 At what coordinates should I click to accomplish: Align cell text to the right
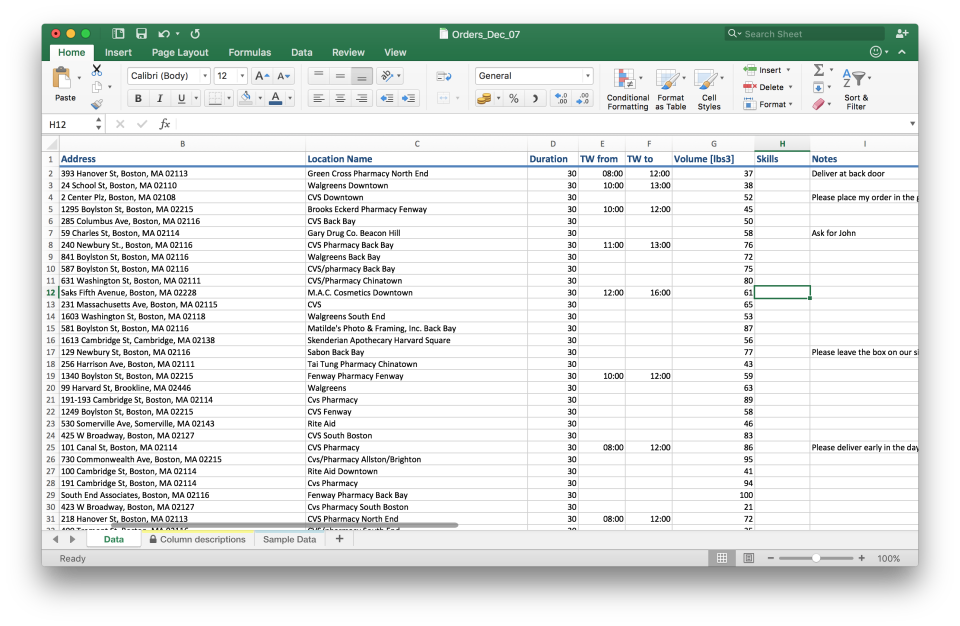(x=362, y=98)
